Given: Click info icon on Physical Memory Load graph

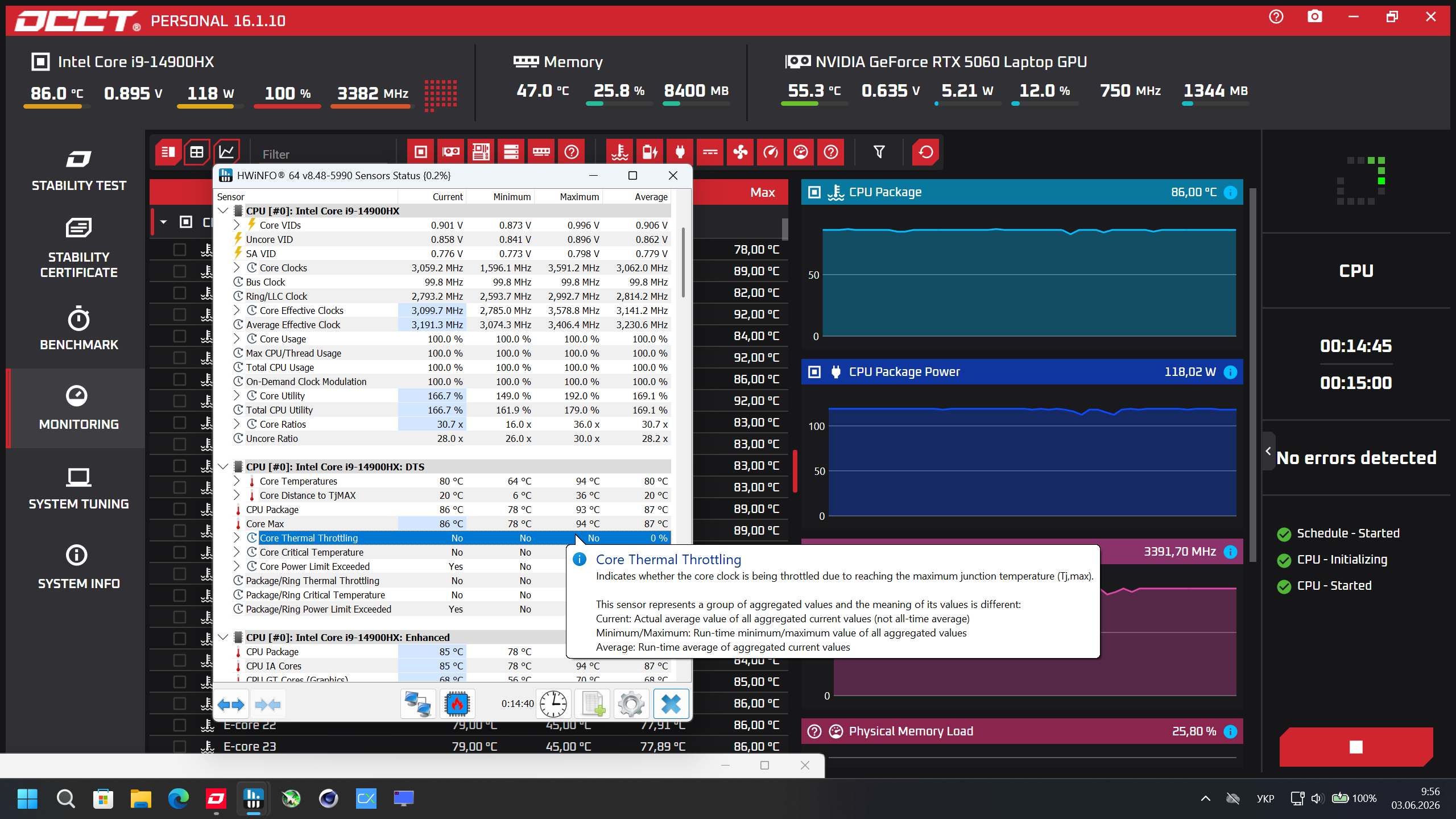Looking at the screenshot, I should [1230, 731].
